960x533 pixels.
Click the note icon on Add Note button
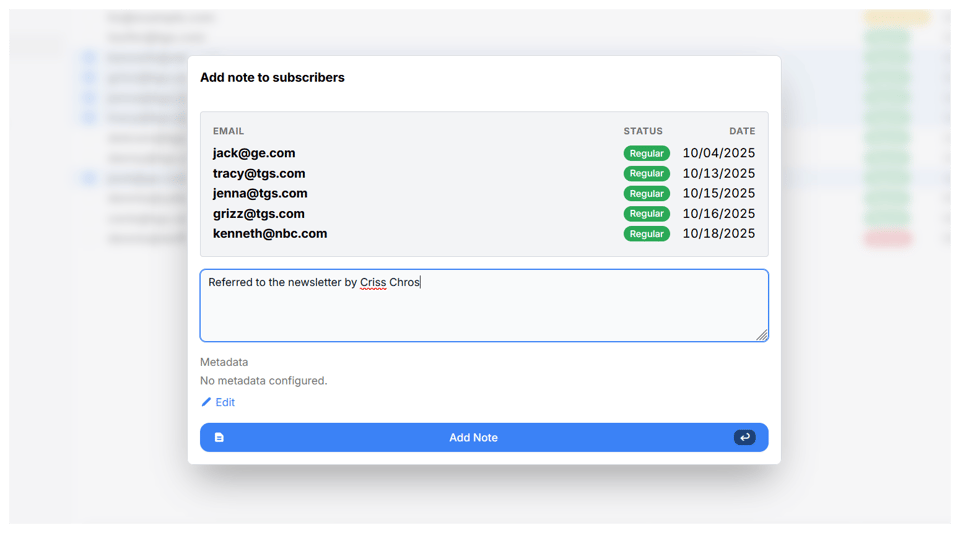219,438
